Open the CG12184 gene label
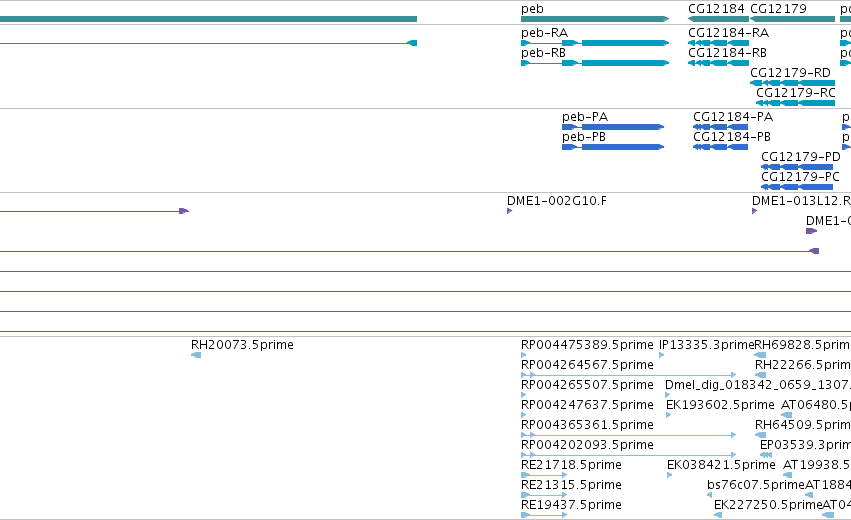The width and height of the screenshot is (851, 520). click(x=716, y=9)
